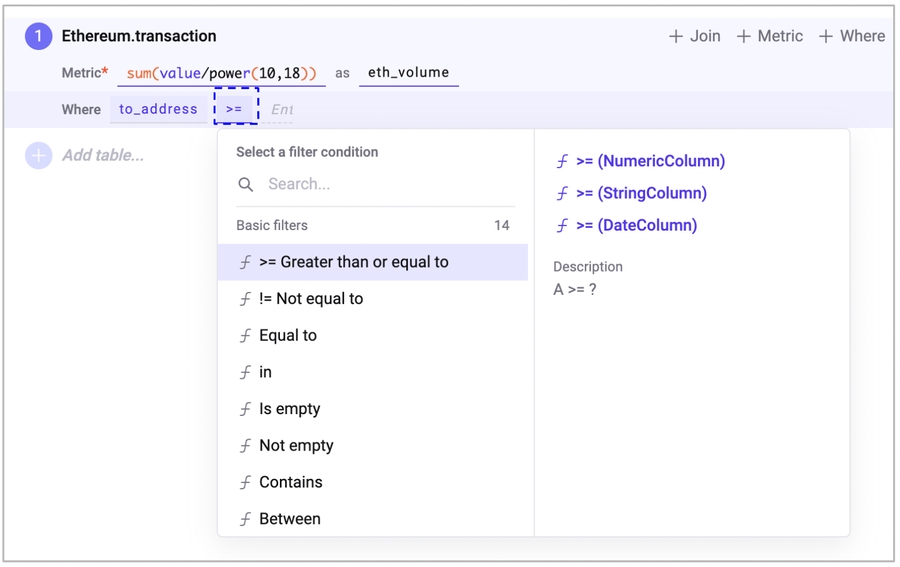900x567 pixels.
Task: Select the 'Is empty' filter
Action: [x=289, y=409]
